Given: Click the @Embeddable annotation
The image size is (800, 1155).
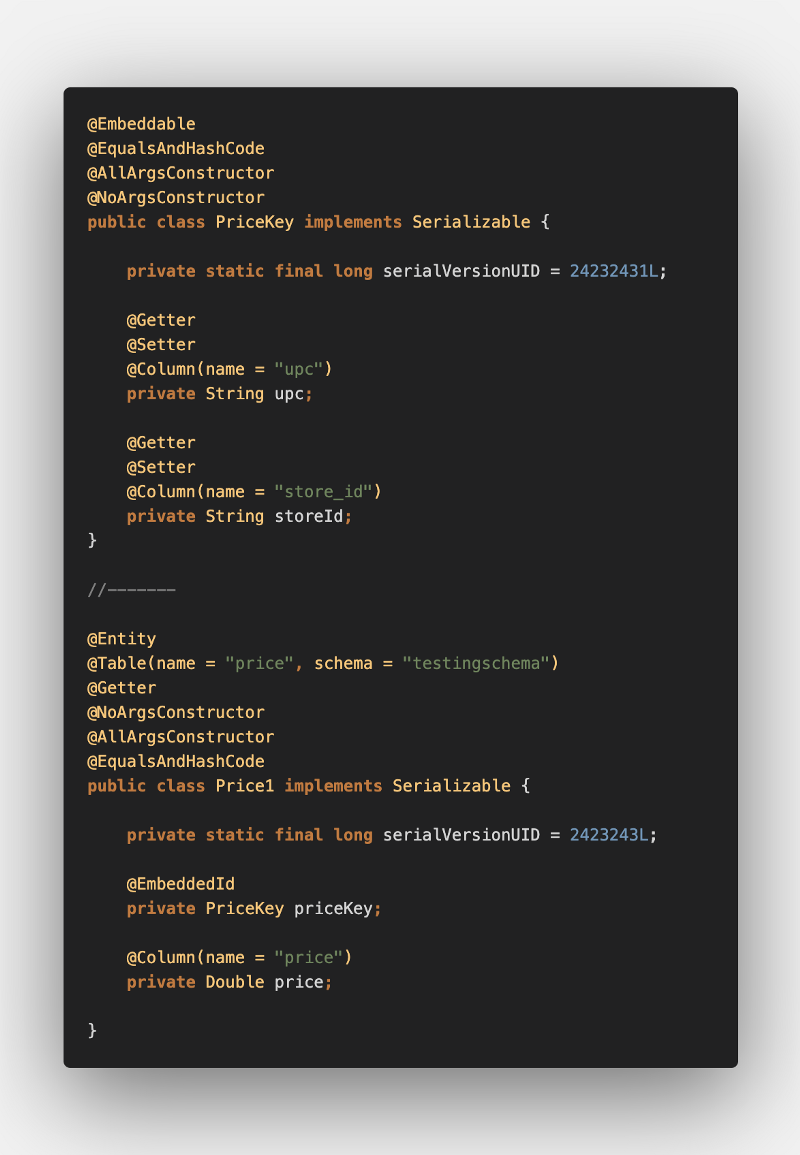Looking at the screenshot, I should click(141, 124).
